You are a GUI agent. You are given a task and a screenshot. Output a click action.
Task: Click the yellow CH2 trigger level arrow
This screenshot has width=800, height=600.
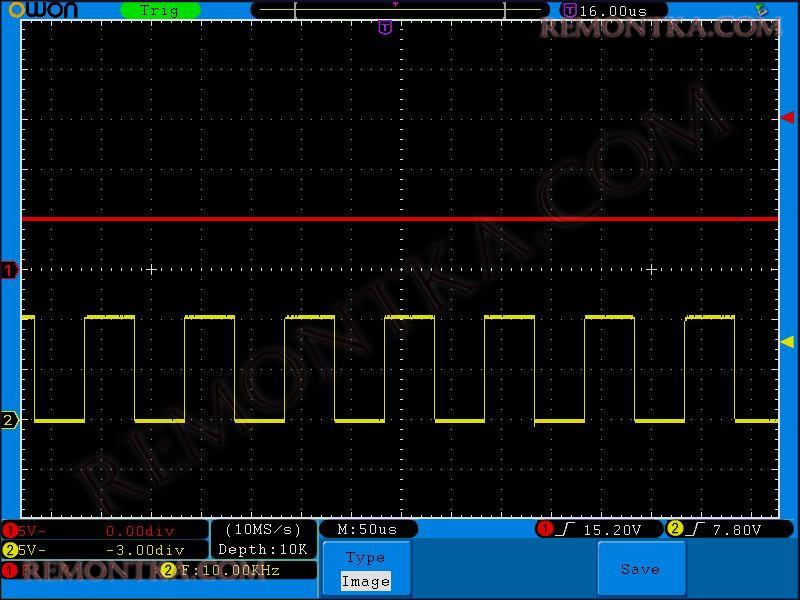pyautogui.click(x=787, y=342)
